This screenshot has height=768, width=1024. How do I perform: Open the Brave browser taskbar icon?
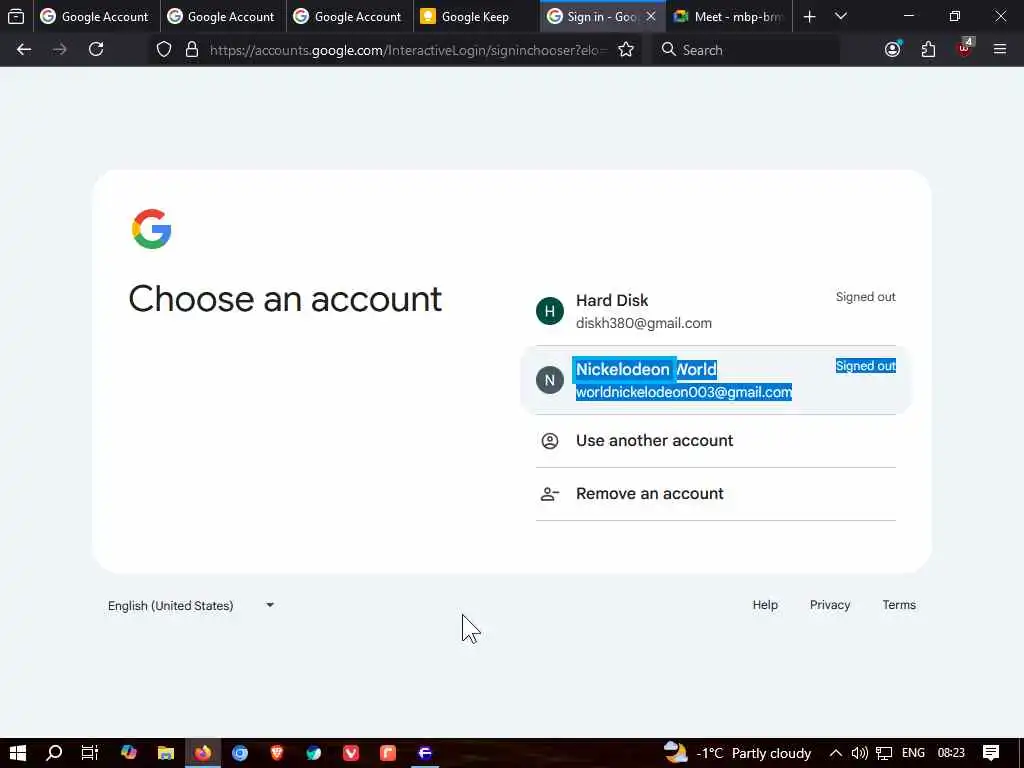tap(277, 753)
